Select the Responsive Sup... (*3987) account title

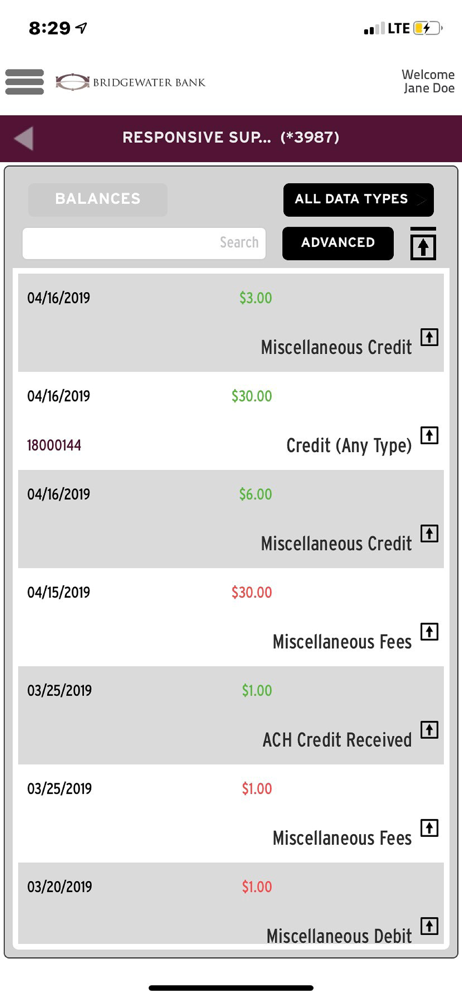click(x=231, y=138)
